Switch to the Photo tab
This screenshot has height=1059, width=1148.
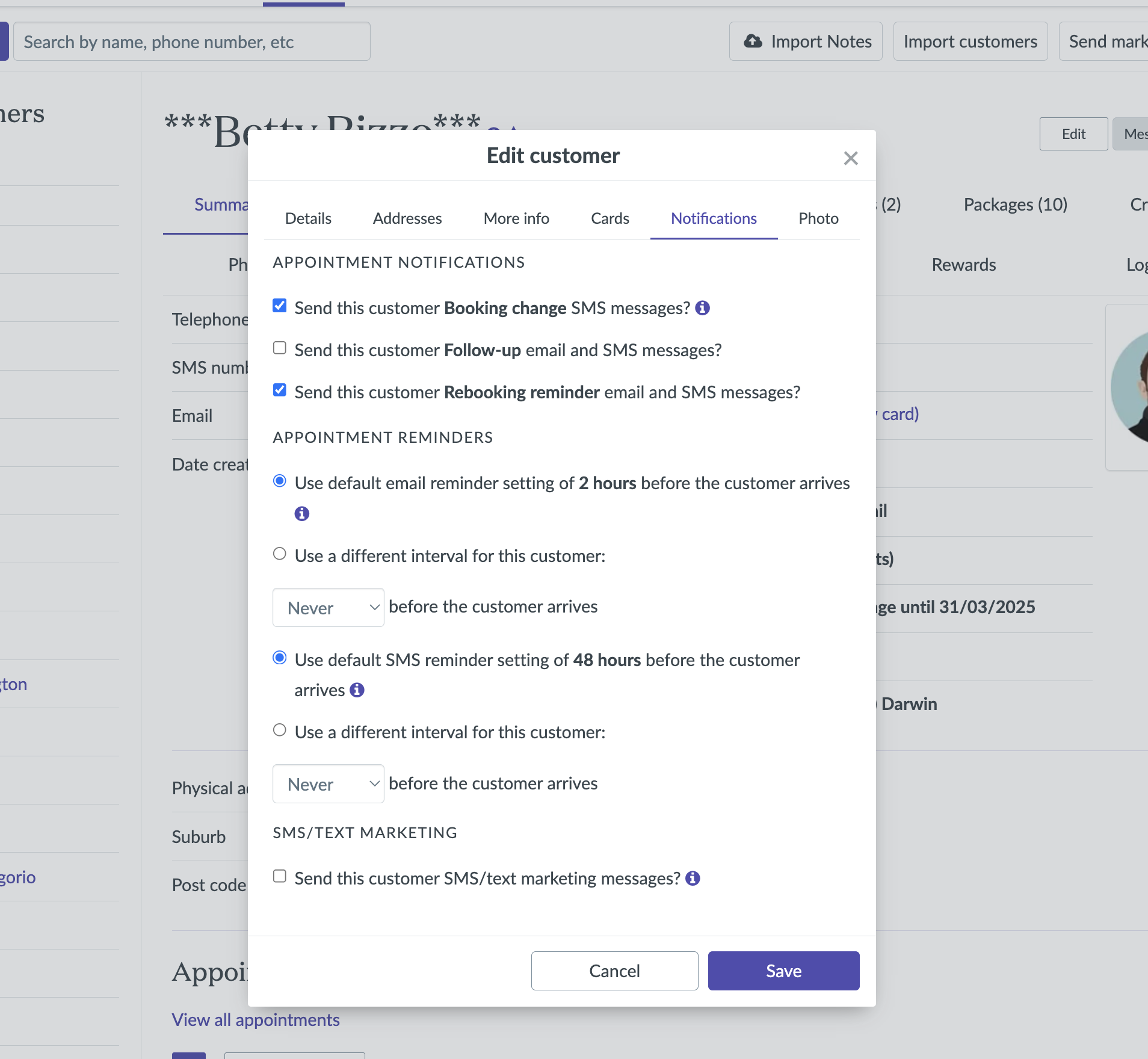click(x=818, y=218)
